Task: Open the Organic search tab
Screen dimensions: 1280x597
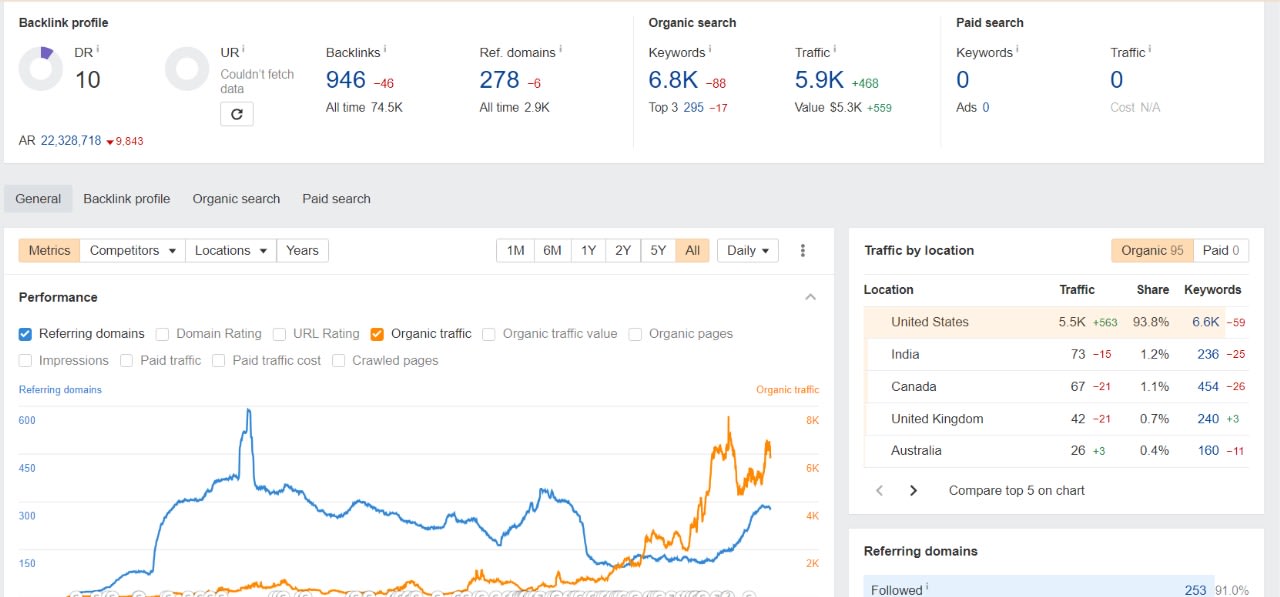Action: pos(236,199)
